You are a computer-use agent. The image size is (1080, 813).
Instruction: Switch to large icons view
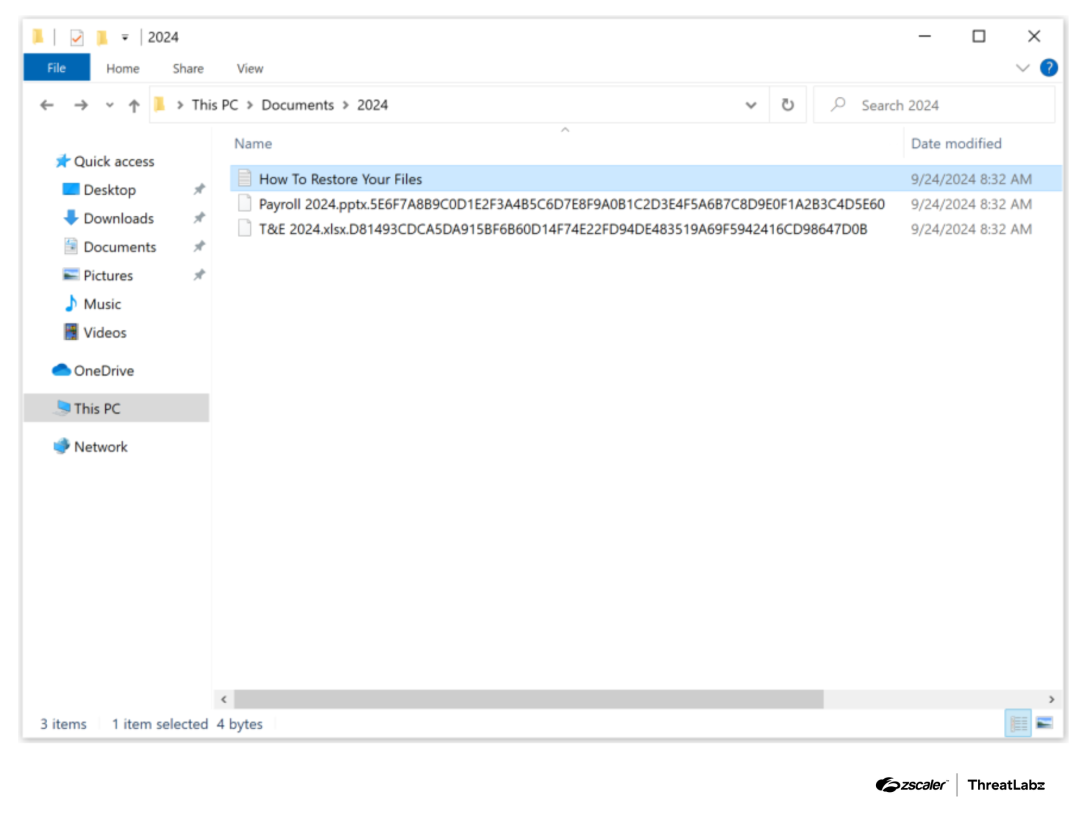(x=1045, y=723)
